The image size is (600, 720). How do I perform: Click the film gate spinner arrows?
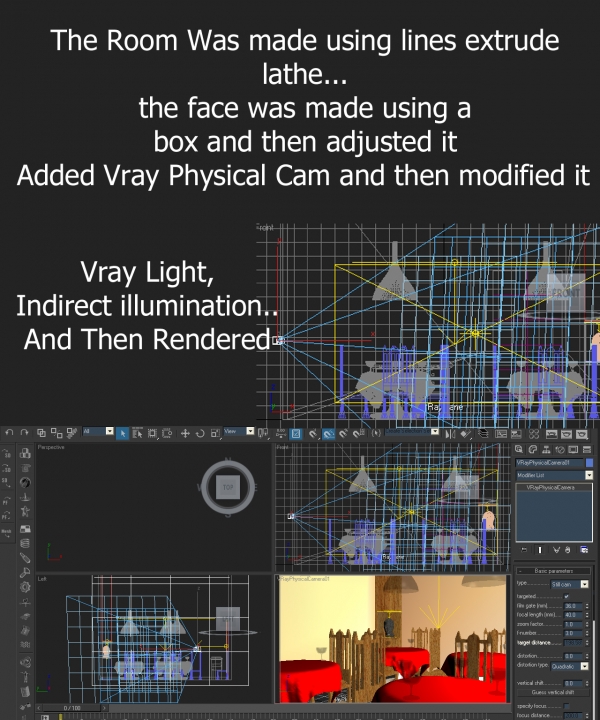[587, 606]
